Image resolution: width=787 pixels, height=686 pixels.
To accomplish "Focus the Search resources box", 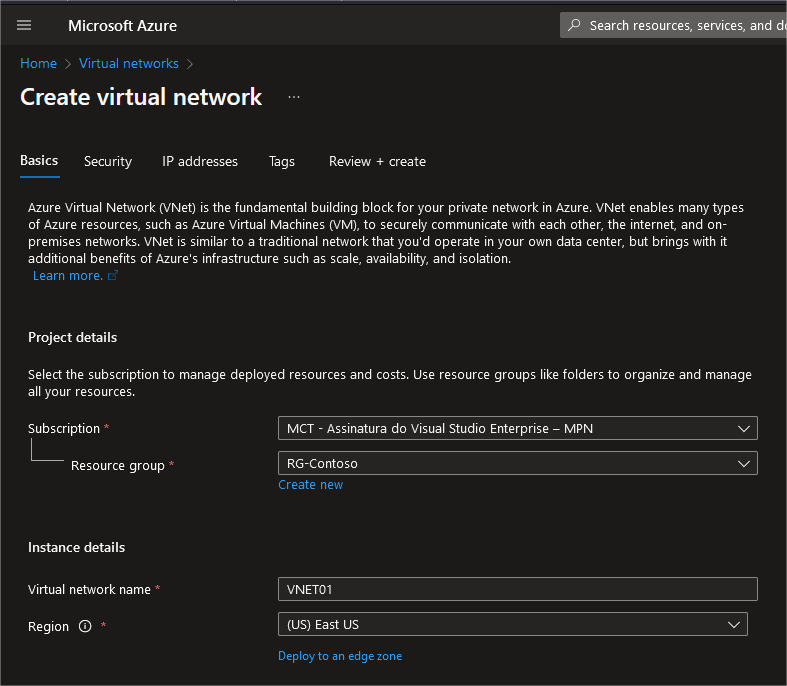I will coord(674,25).
